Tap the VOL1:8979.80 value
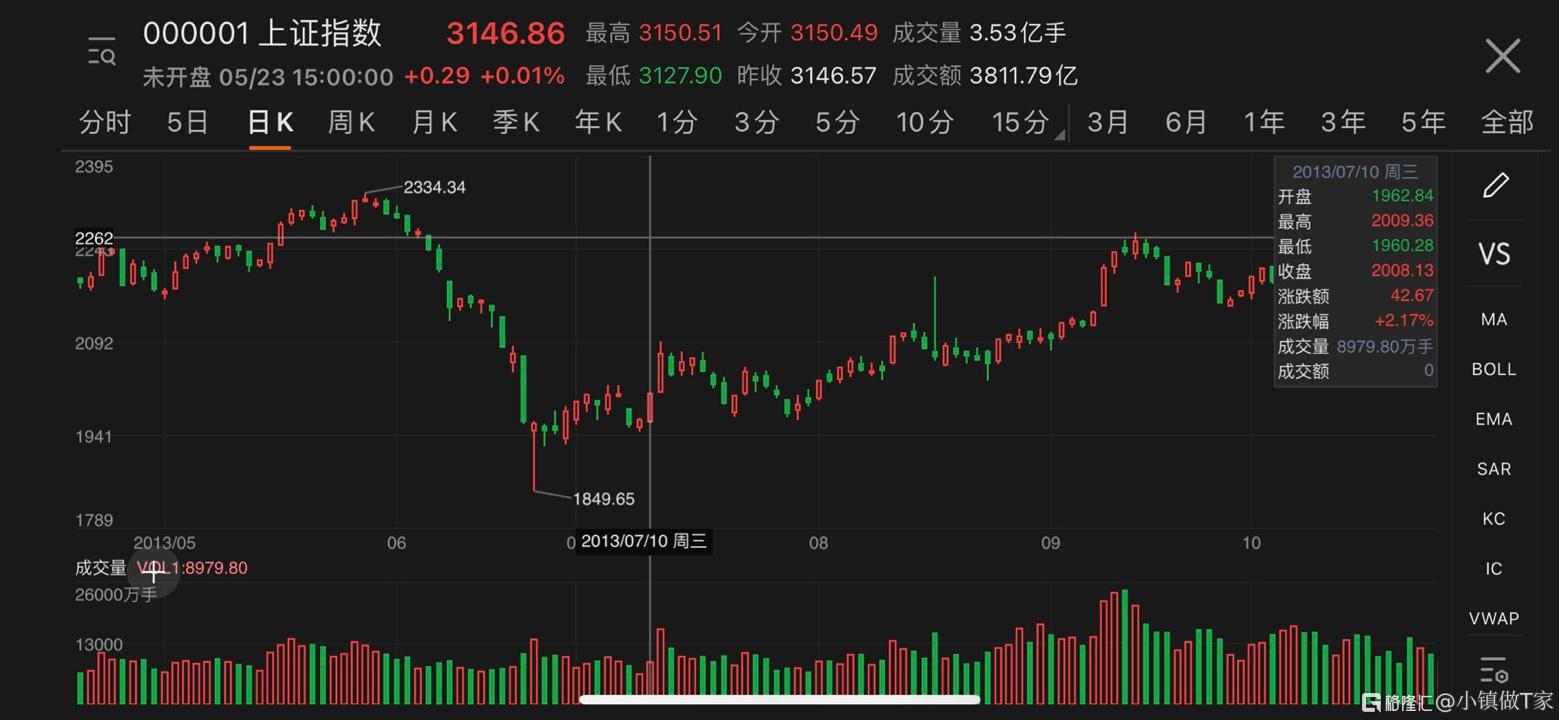The width and height of the screenshot is (1559, 720). pyautogui.click(x=192, y=568)
